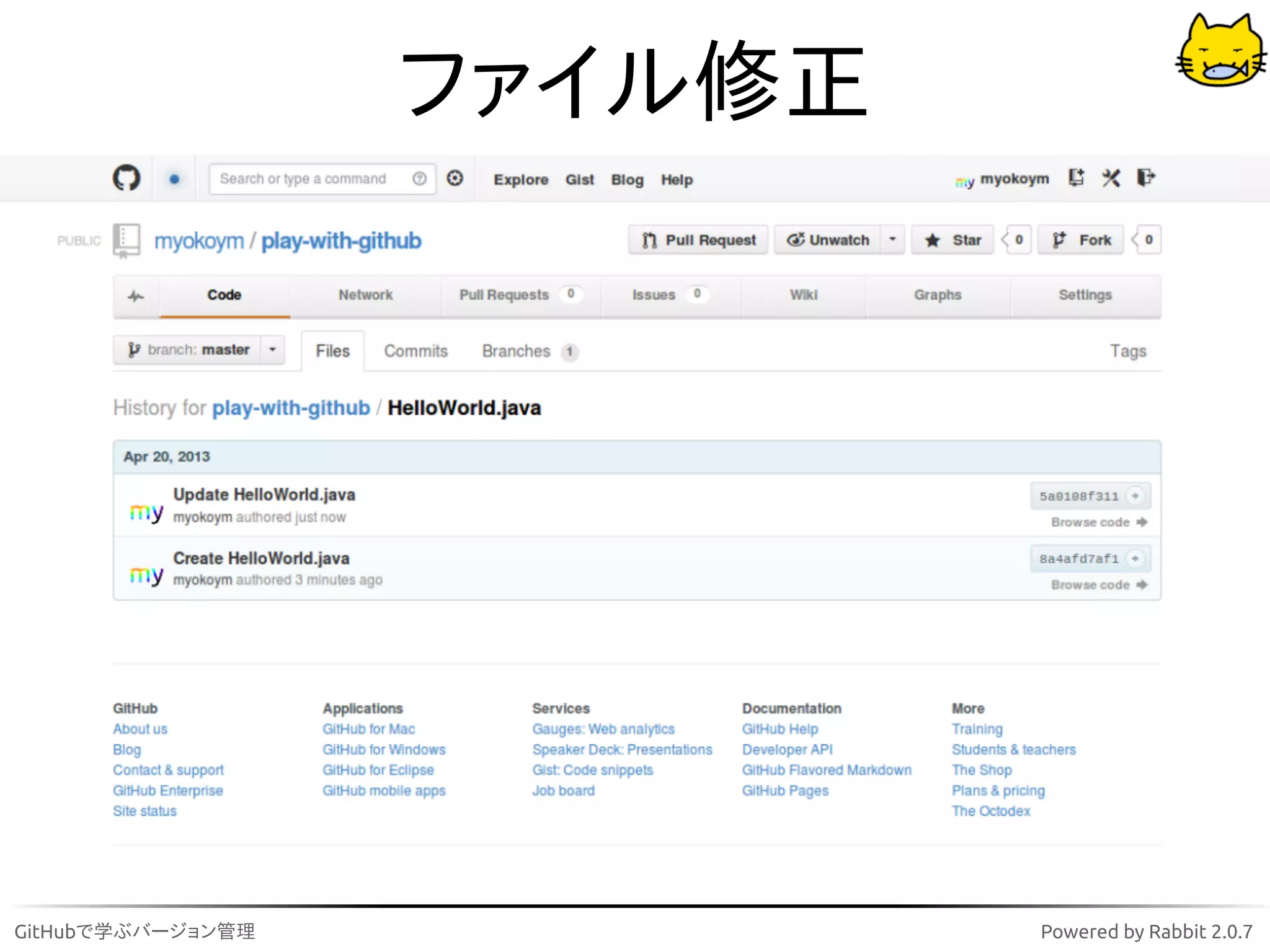Open the GitHub Octocat home logo

point(127,178)
